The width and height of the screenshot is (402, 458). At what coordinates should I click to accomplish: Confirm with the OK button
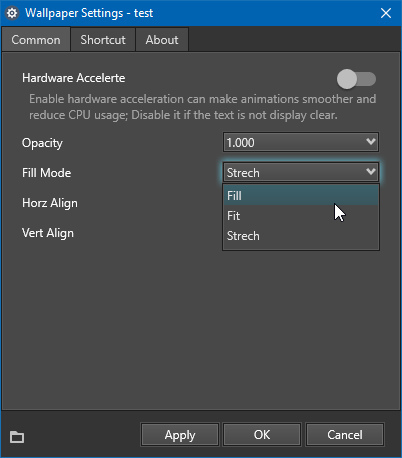[x=262, y=435]
